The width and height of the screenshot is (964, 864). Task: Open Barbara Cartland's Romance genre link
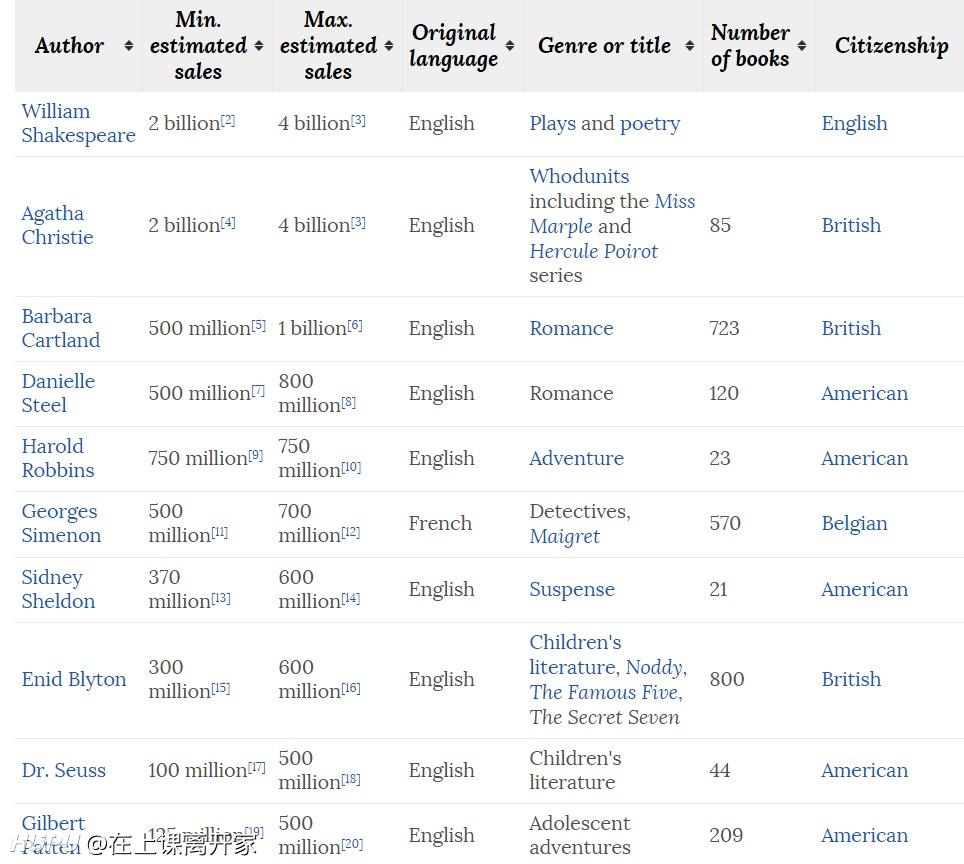[x=571, y=328]
